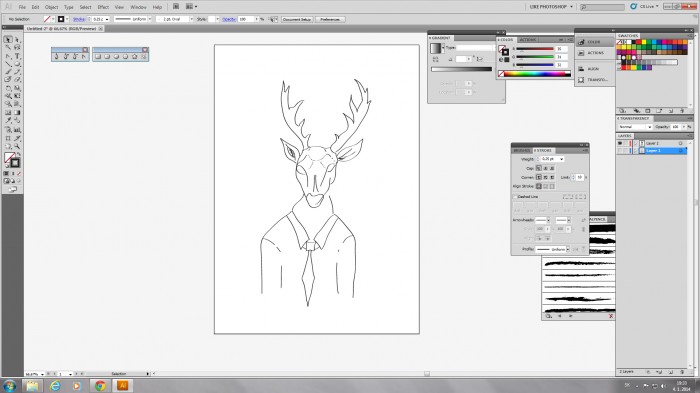Select the Eyedropper tool

pyautogui.click(x=8, y=121)
